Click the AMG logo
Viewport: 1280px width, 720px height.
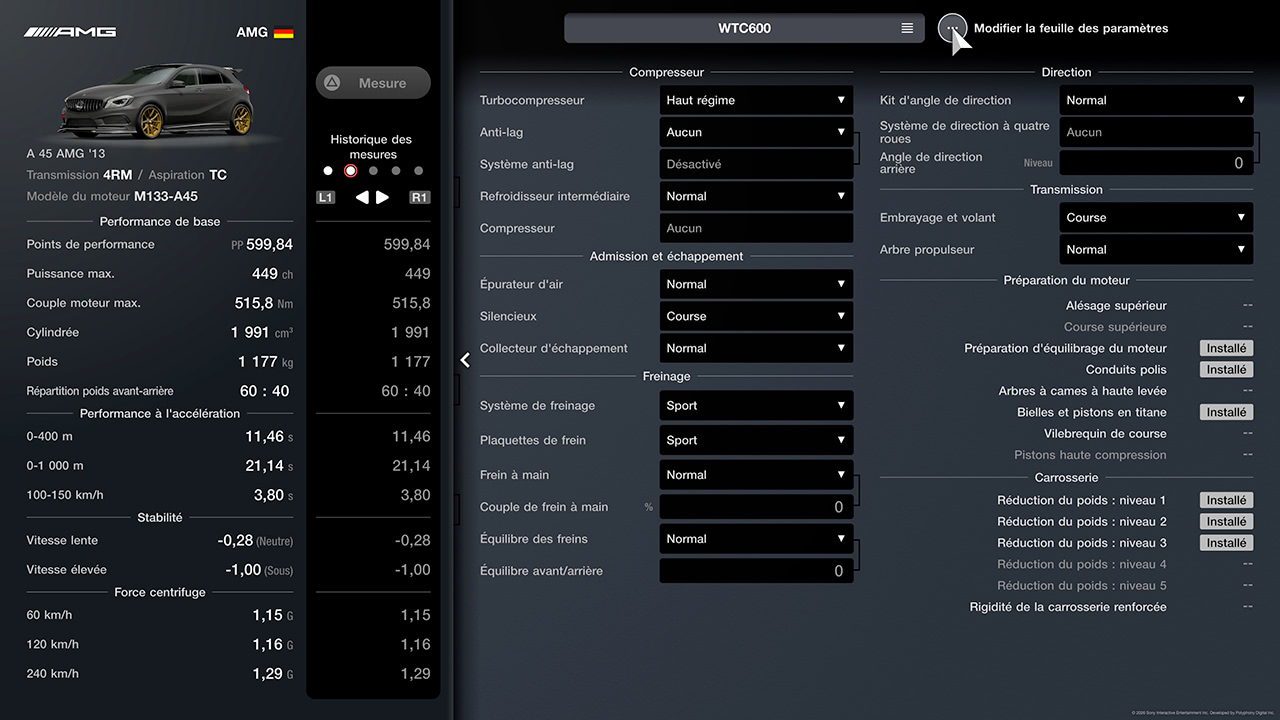tap(70, 32)
